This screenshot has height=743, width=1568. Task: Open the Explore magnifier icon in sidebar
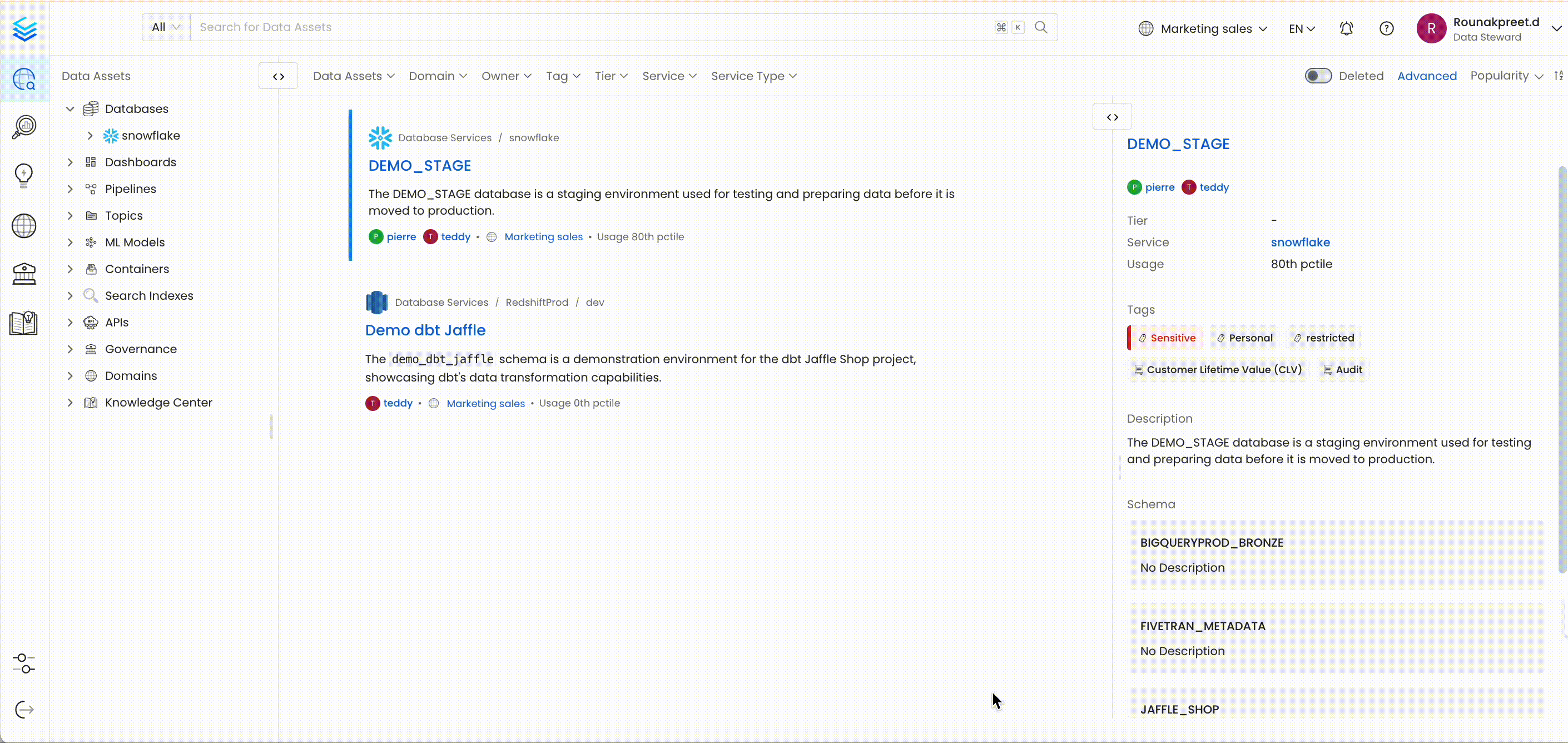point(24,79)
